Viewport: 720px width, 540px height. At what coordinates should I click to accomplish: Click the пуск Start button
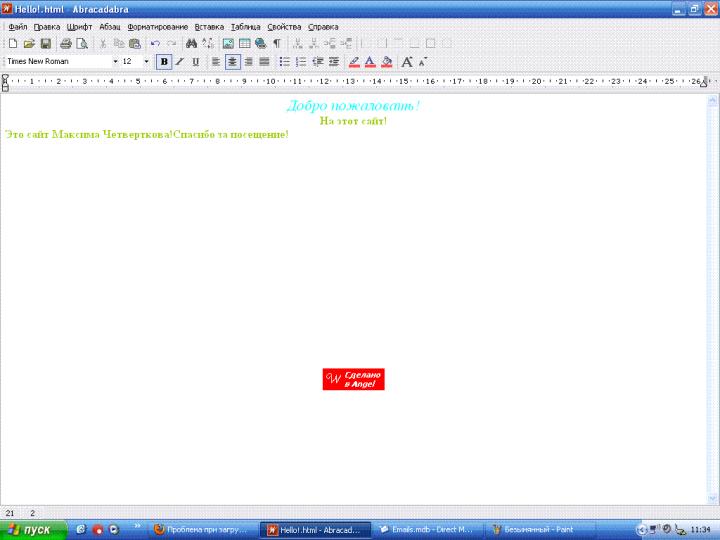[34, 529]
